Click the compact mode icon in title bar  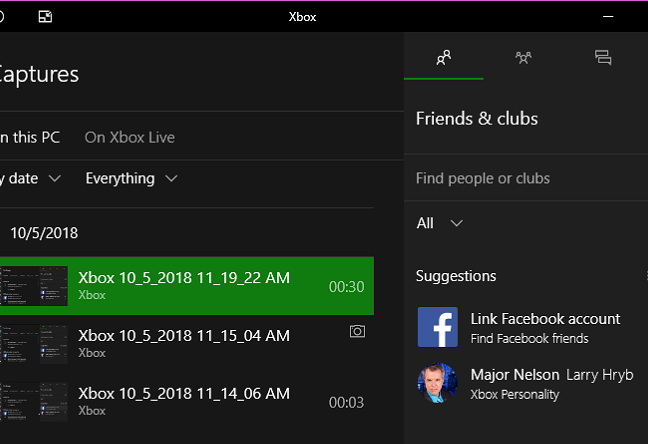tap(45, 17)
